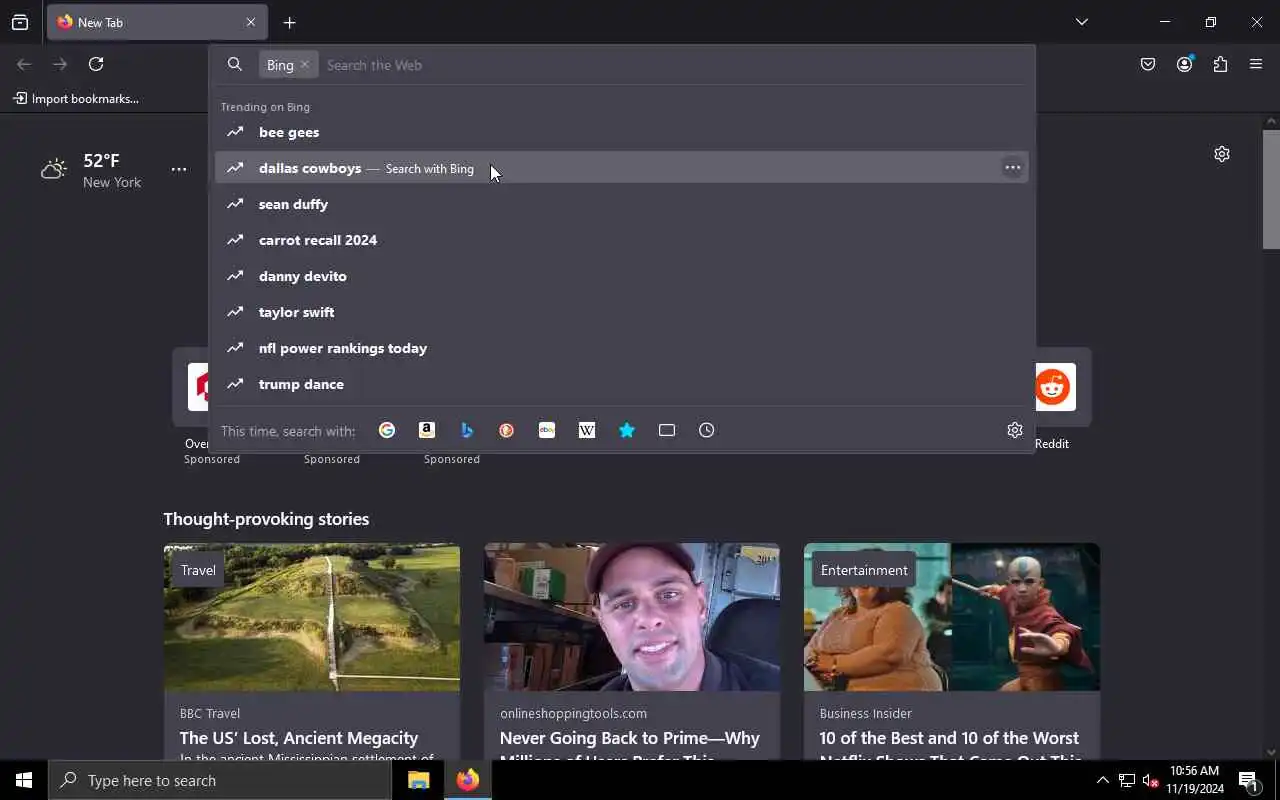Open the taskbar clock showing 10:56 AM
The height and width of the screenshot is (800, 1280).
(x=1194, y=780)
